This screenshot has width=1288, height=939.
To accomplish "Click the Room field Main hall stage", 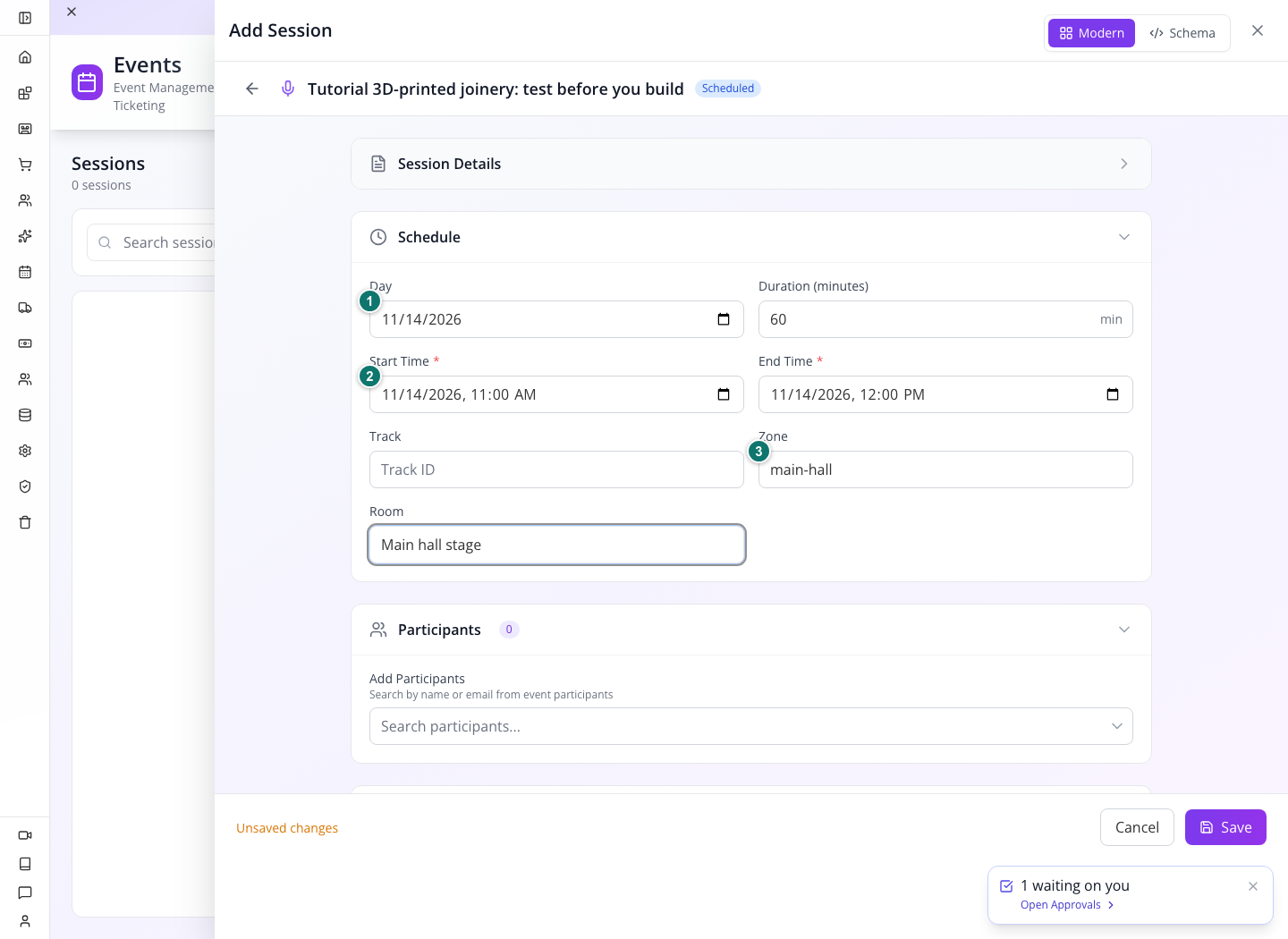I will click(556, 545).
